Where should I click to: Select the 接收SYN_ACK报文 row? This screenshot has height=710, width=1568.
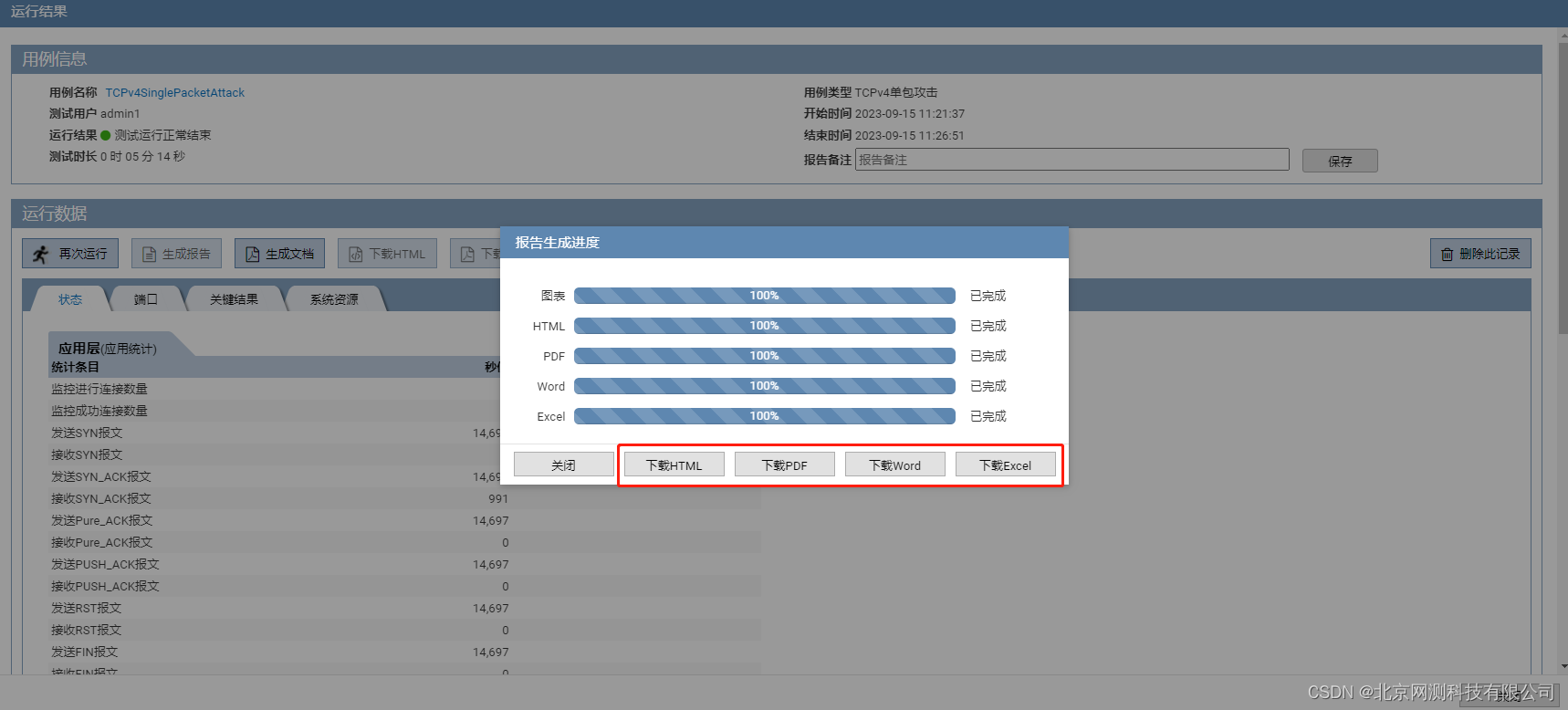click(404, 498)
